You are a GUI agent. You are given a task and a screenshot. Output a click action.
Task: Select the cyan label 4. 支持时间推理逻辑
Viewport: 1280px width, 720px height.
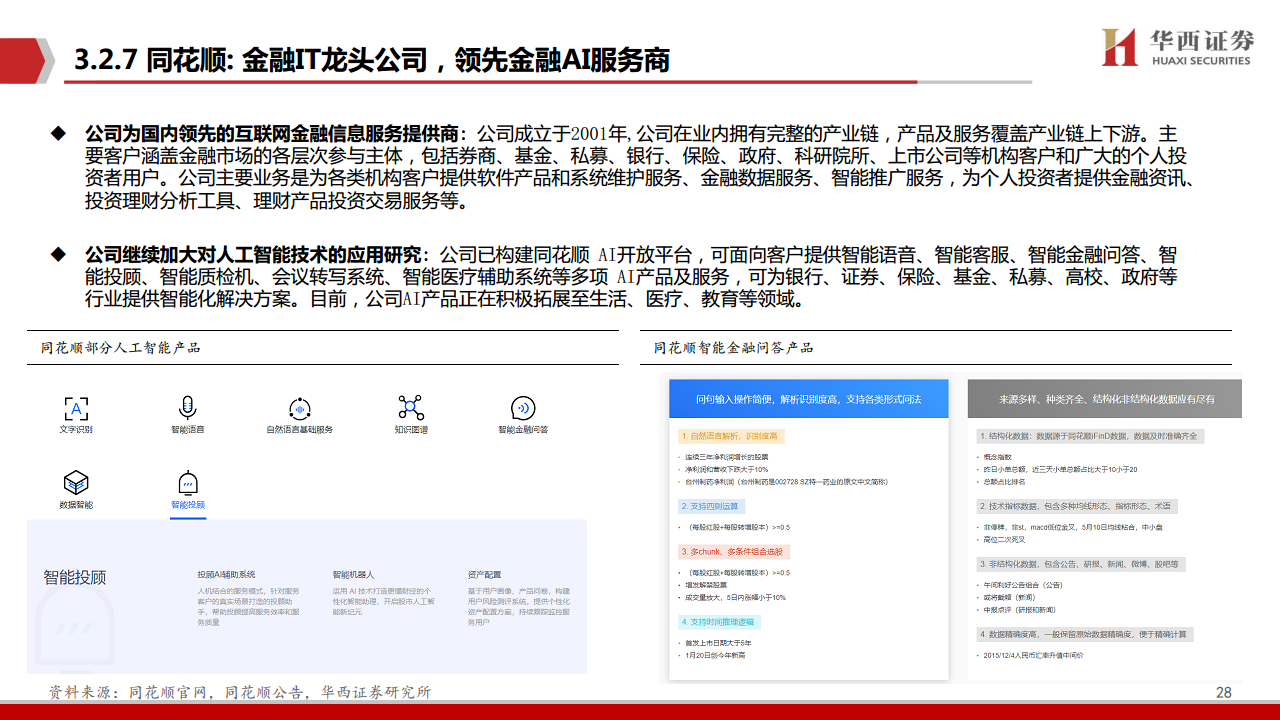coord(719,621)
